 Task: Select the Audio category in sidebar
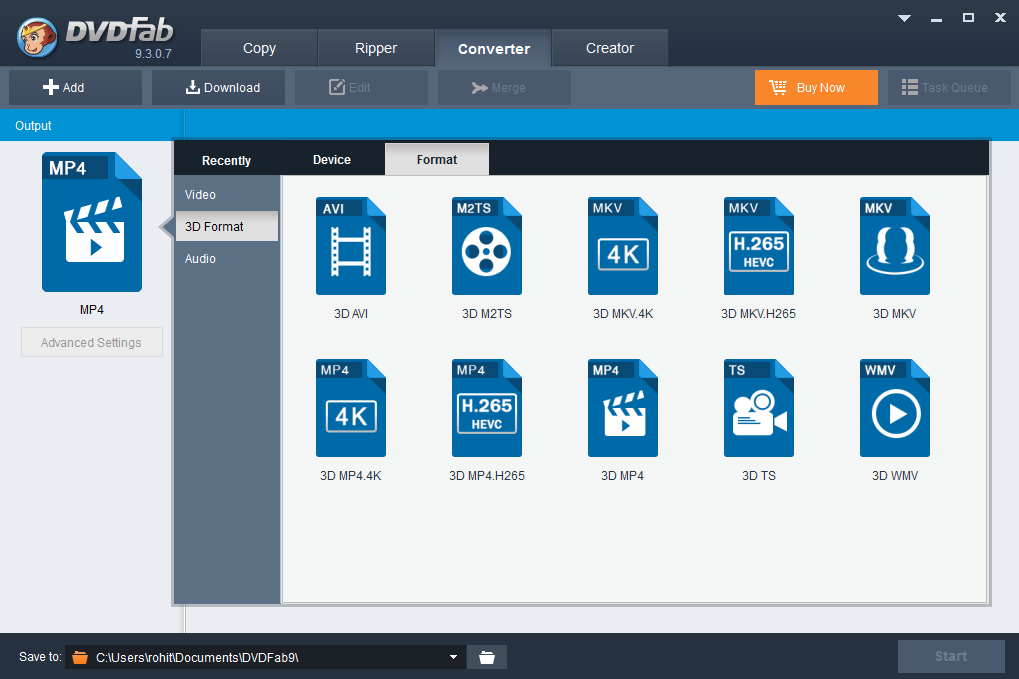click(227, 259)
